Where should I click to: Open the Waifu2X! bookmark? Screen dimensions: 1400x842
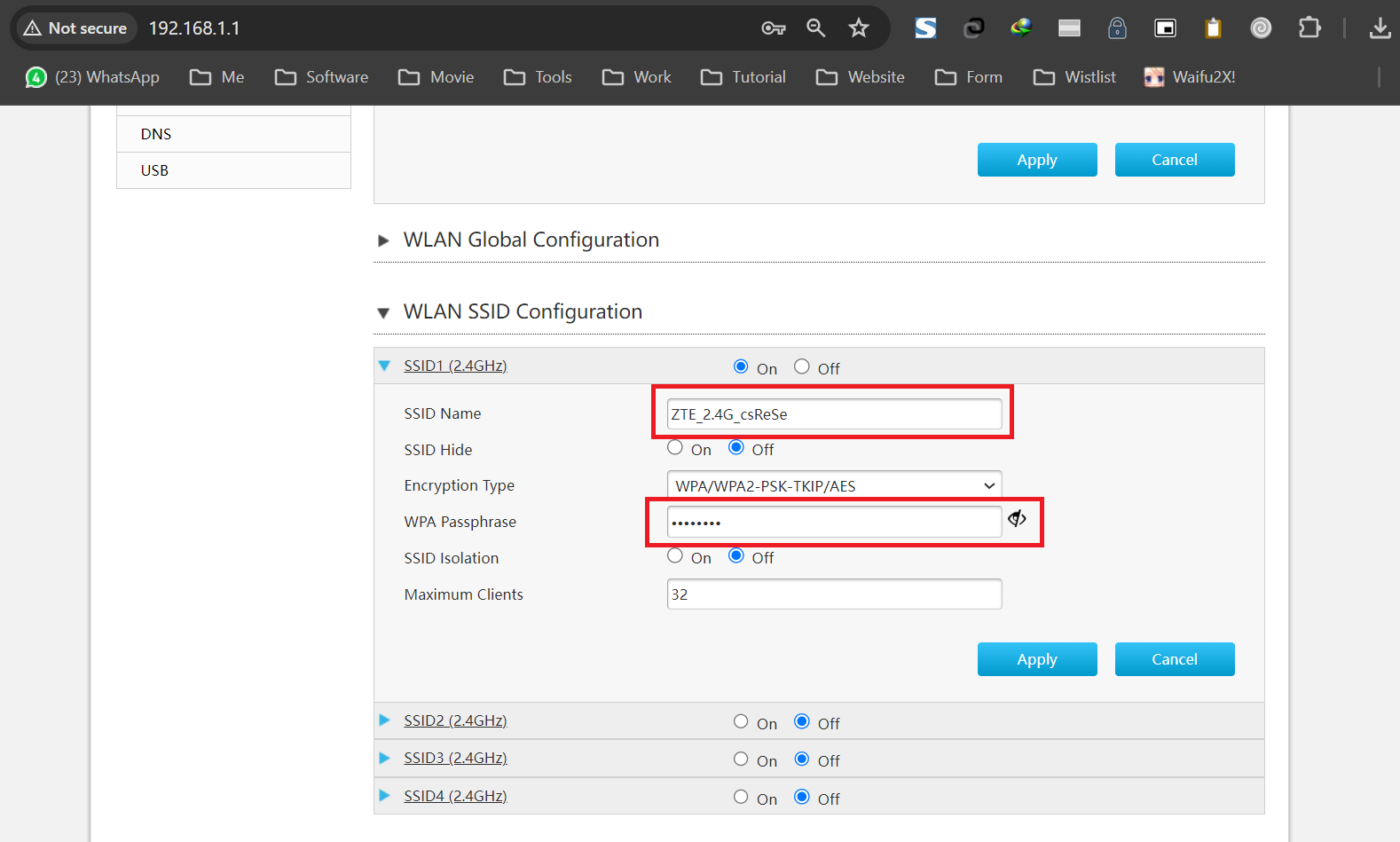coord(1190,77)
